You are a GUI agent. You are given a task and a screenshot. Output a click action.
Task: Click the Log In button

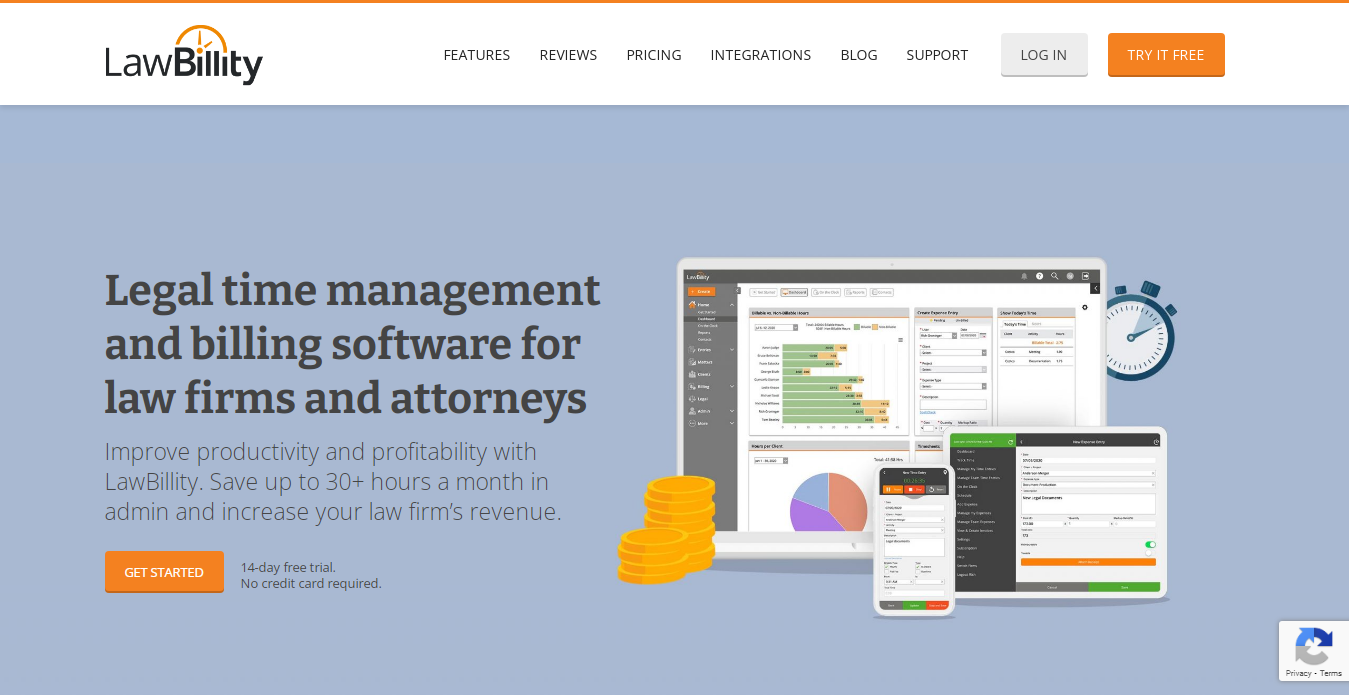pyautogui.click(x=1044, y=55)
